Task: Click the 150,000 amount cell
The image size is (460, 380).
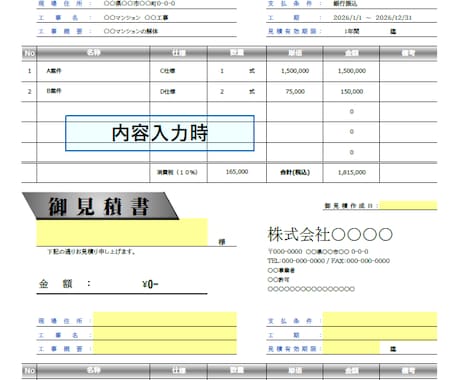Action: tap(351, 91)
